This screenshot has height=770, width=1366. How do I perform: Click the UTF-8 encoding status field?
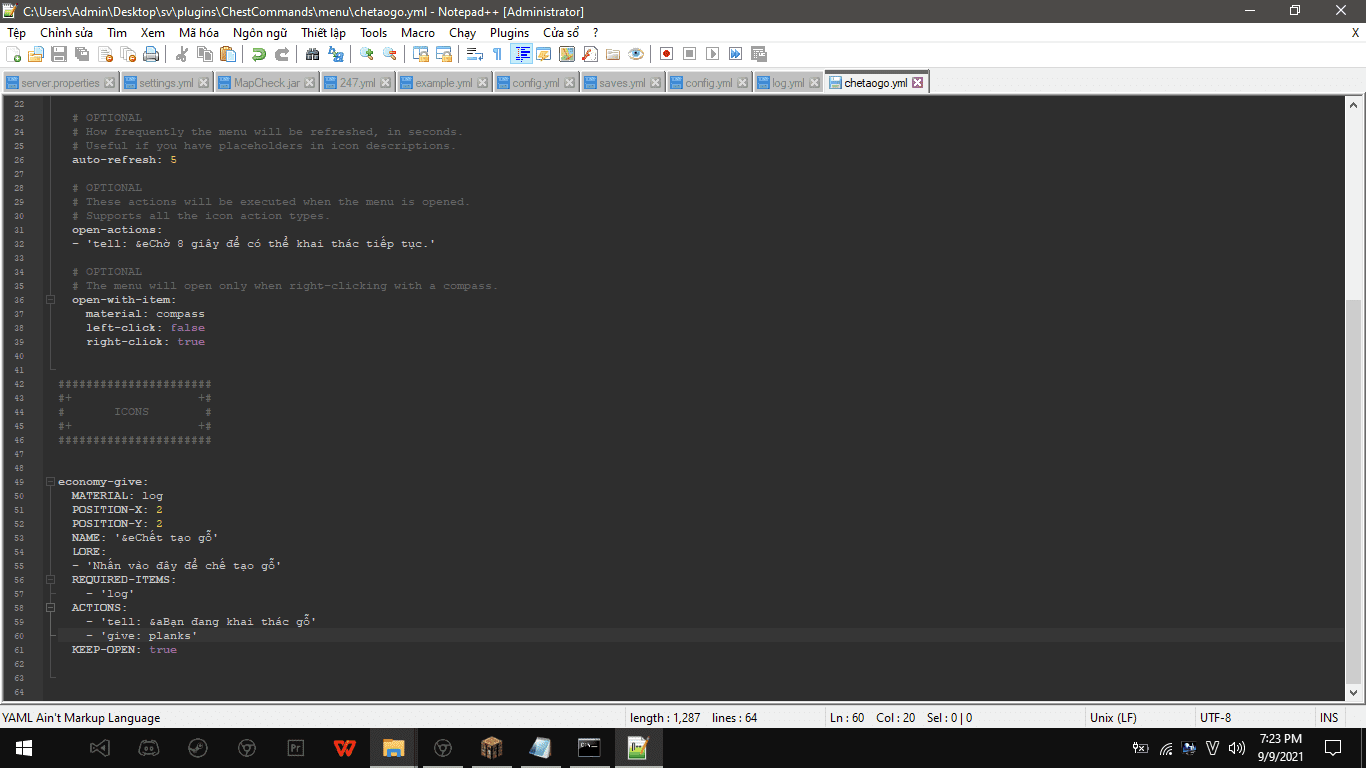pyautogui.click(x=1215, y=718)
